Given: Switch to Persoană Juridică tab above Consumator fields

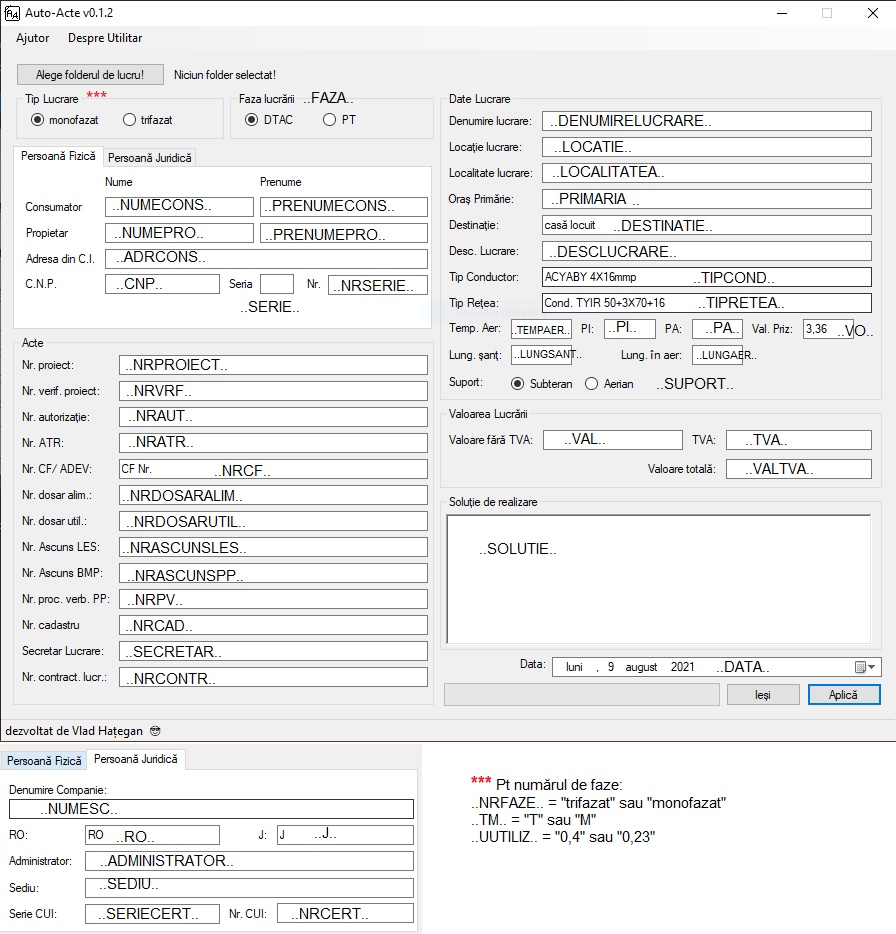Looking at the screenshot, I should 150,158.
